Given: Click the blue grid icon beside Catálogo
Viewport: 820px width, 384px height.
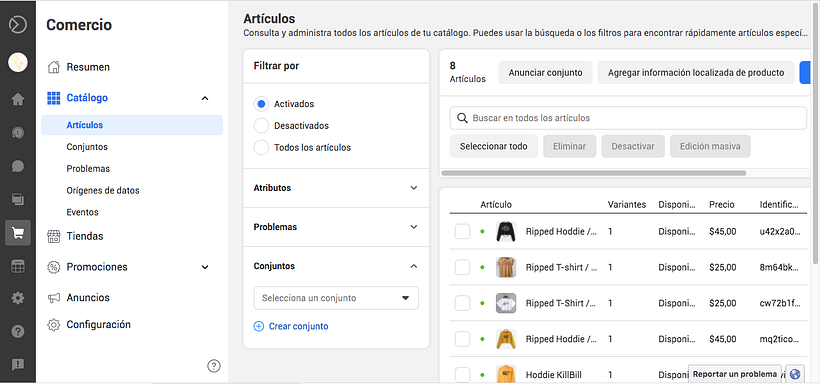Looking at the screenshot, I should [x=53, y=98].
